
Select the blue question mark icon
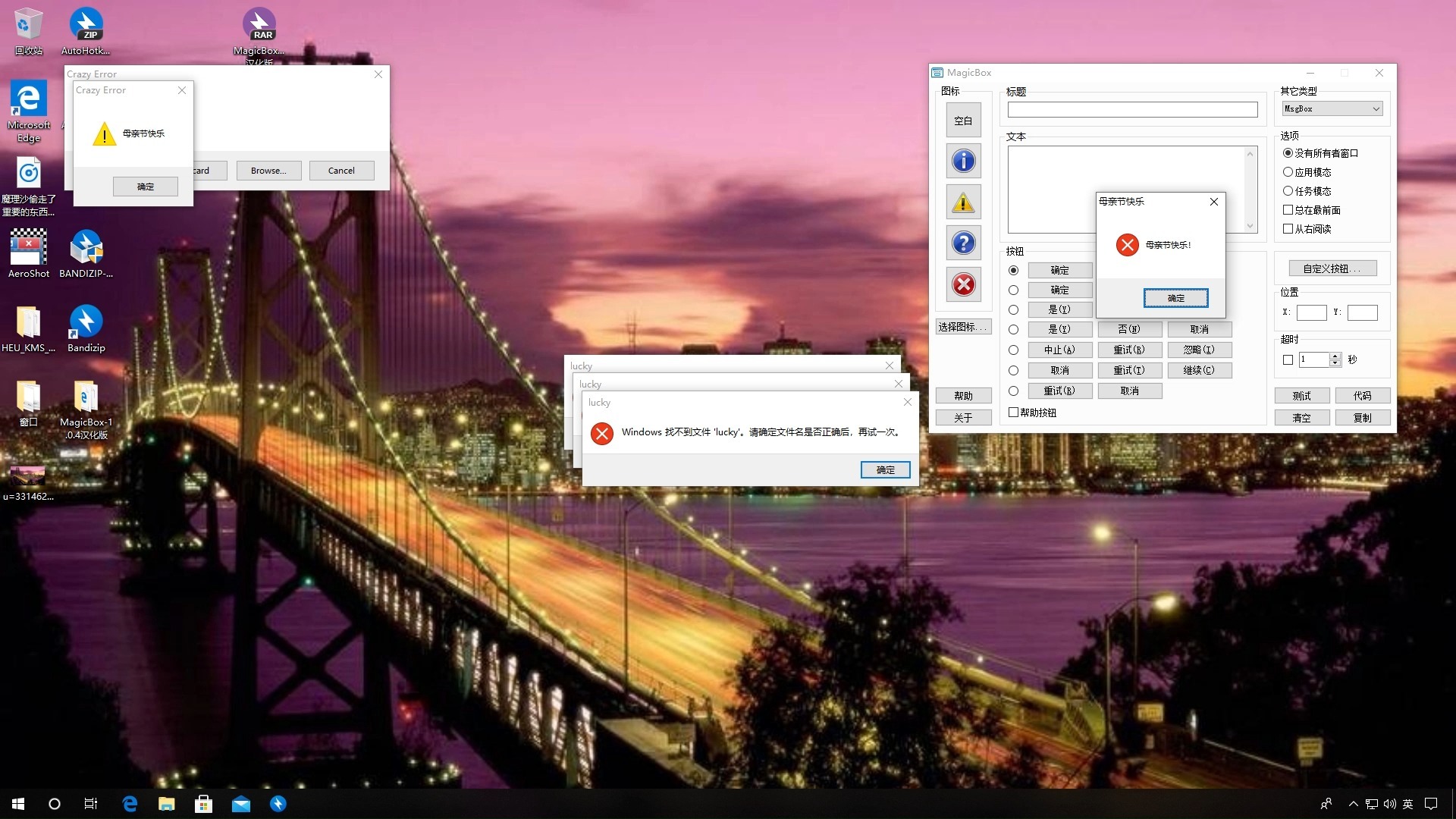click(963, 243)
